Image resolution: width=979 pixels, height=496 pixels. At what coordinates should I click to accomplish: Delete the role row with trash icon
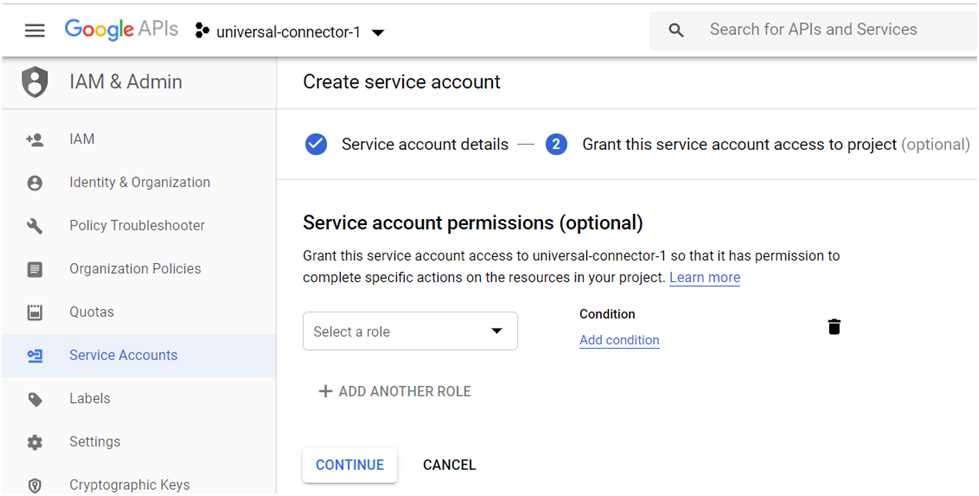point(834,327)
